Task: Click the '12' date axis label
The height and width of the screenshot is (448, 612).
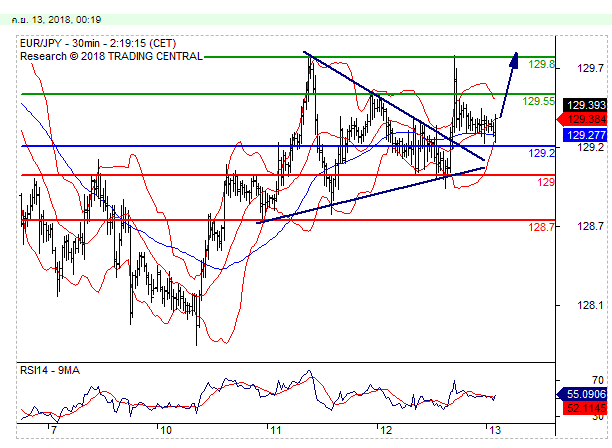Action: [x=386, y=430]
